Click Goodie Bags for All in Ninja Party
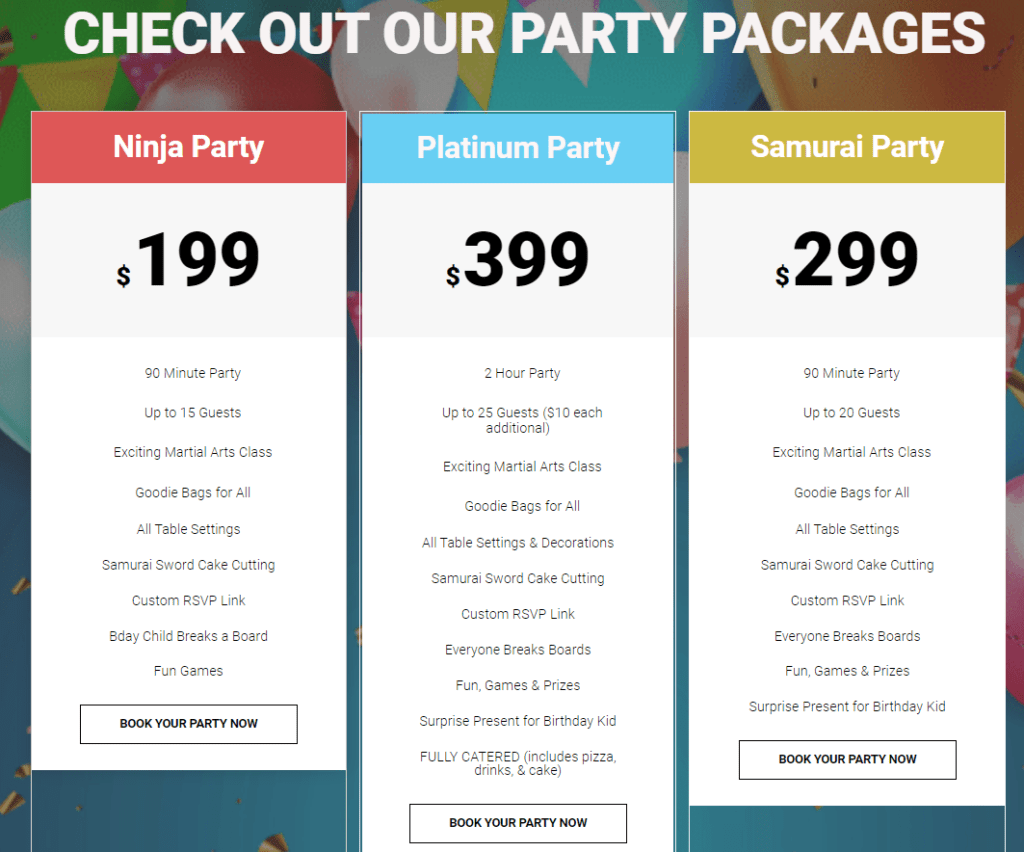1024x852 pixels. pyautogui.click(x=192, y=492)
